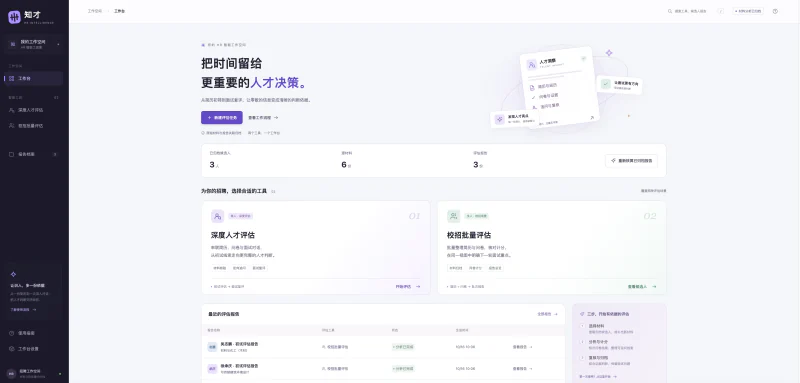Click the purple new evaluation task button
Viewport: 800px width, 383px height.
click(x=221, y=117)
